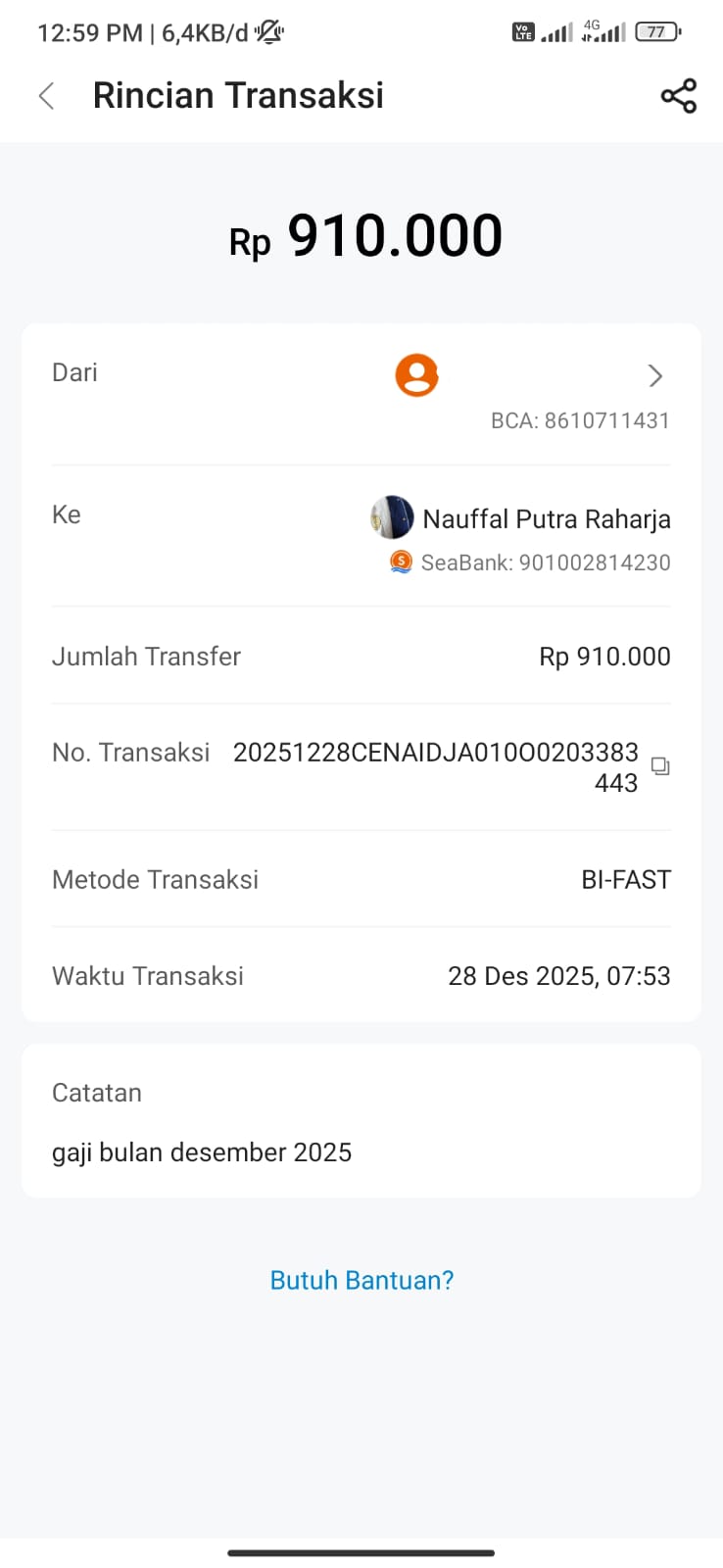Tap the bottom home gesture bar
Image resolution: width=723 pixels, height=1568 pixels.
tap(361, 1552)
